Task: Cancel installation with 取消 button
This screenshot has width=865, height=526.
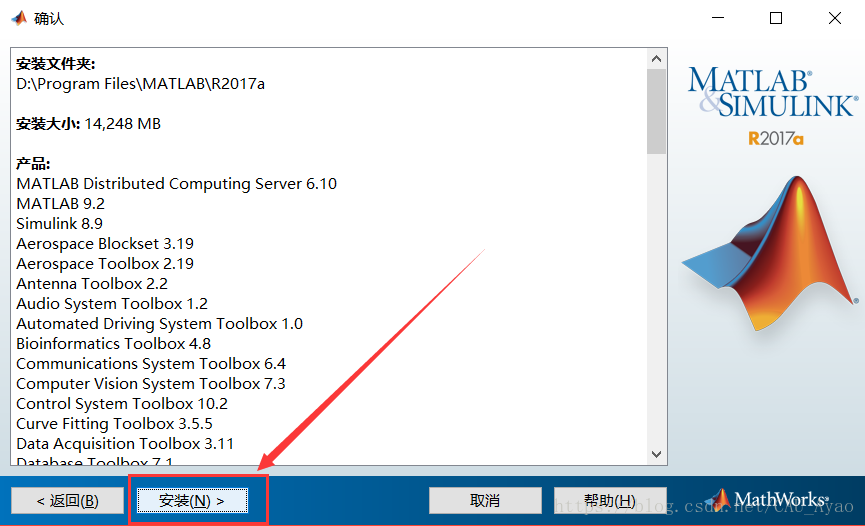Action: pyautogui.click(x=485, y=501)
